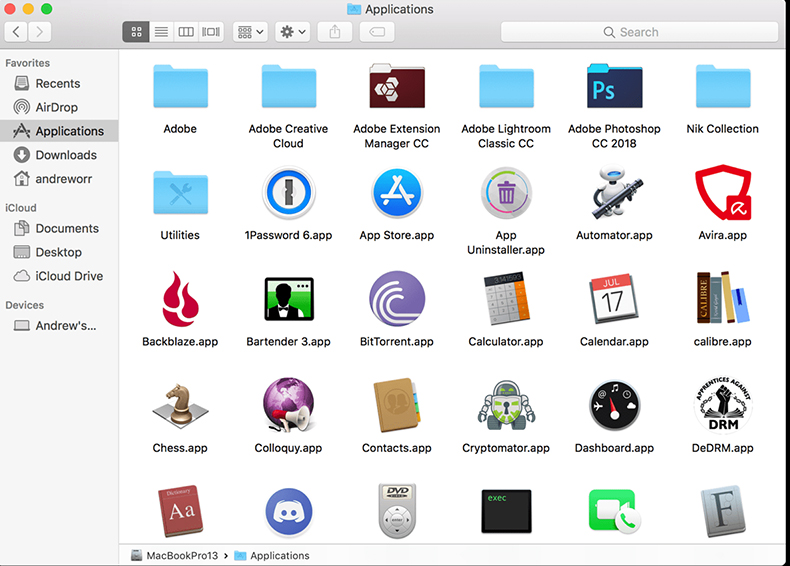Select the Avira.app shield icon
The width and height of the screenshot is (790, 566).
point(723,192)
